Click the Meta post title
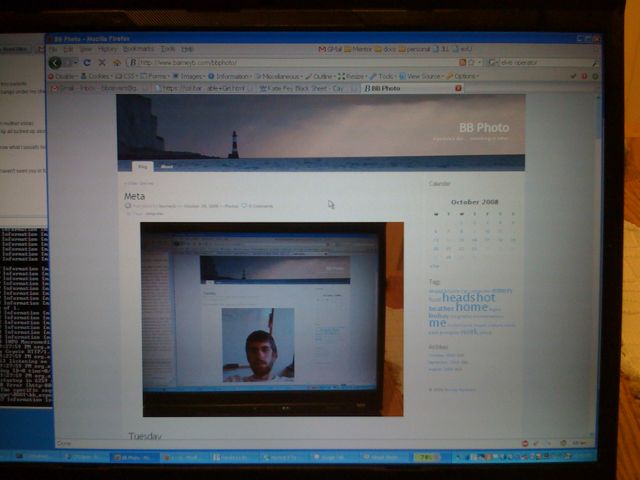 tap(134, 196)
